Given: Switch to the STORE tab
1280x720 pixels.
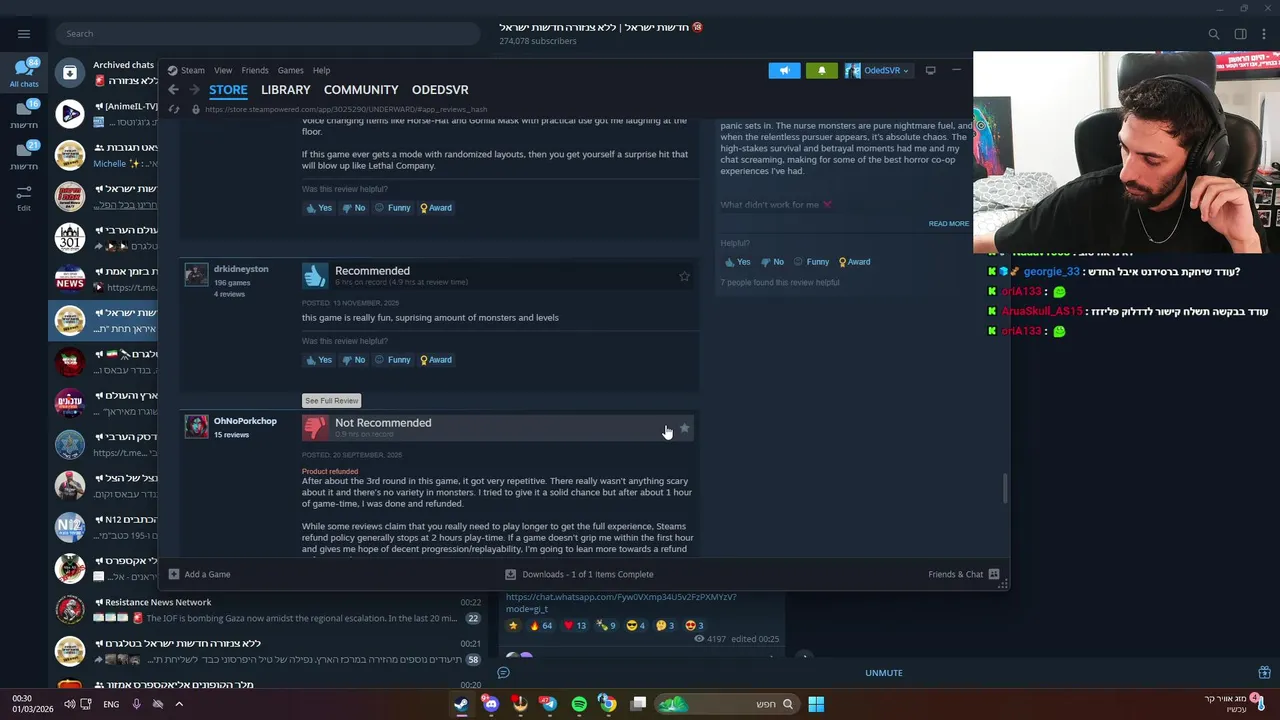Looking at the screenshot, I should 228,90.
